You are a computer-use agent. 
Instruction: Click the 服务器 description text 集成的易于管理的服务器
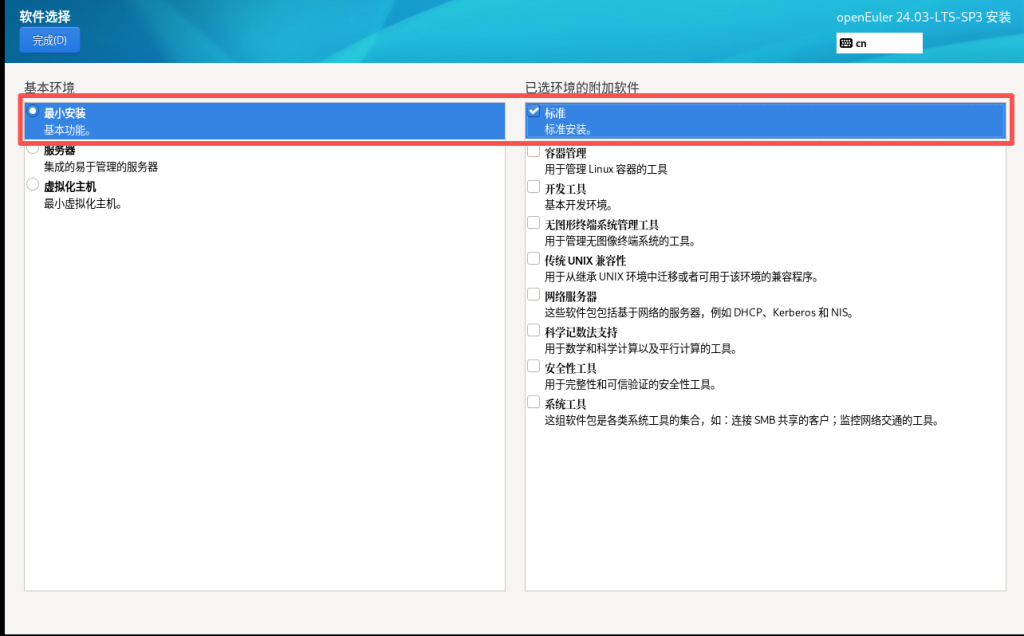pos(101,167)
